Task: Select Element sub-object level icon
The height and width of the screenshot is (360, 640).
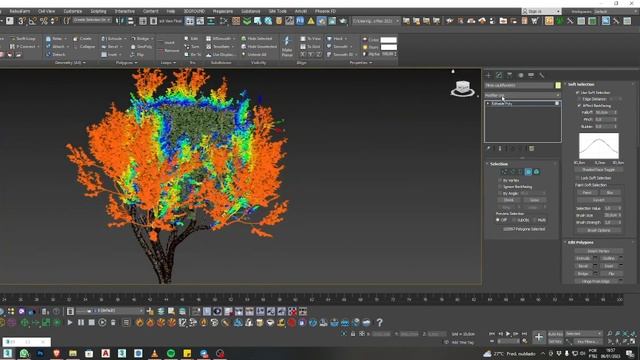Action: coord(536,172)
